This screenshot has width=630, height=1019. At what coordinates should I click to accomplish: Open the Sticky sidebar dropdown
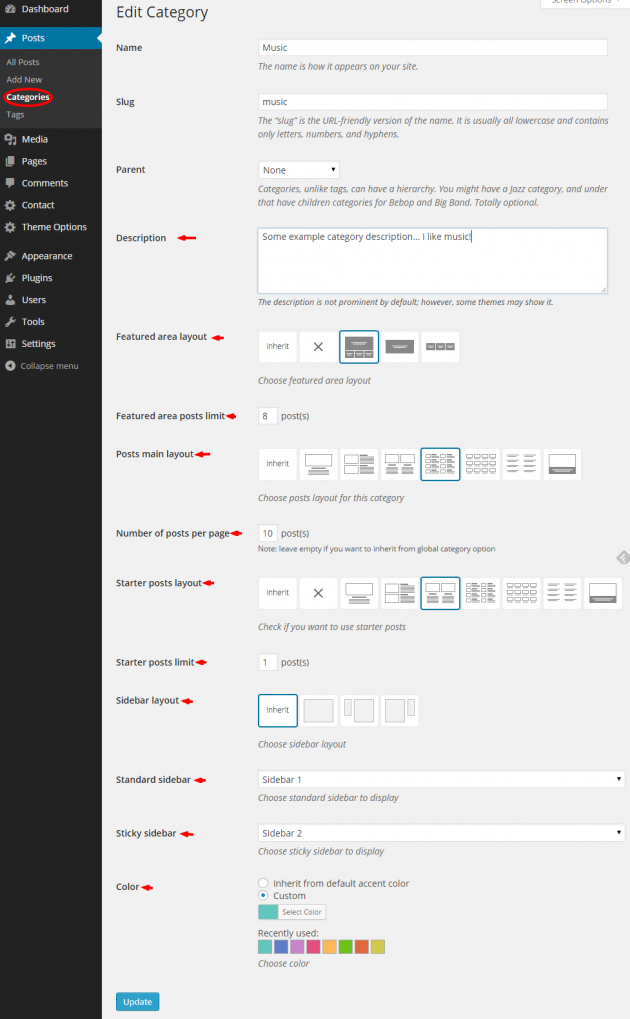click(441, 833)
